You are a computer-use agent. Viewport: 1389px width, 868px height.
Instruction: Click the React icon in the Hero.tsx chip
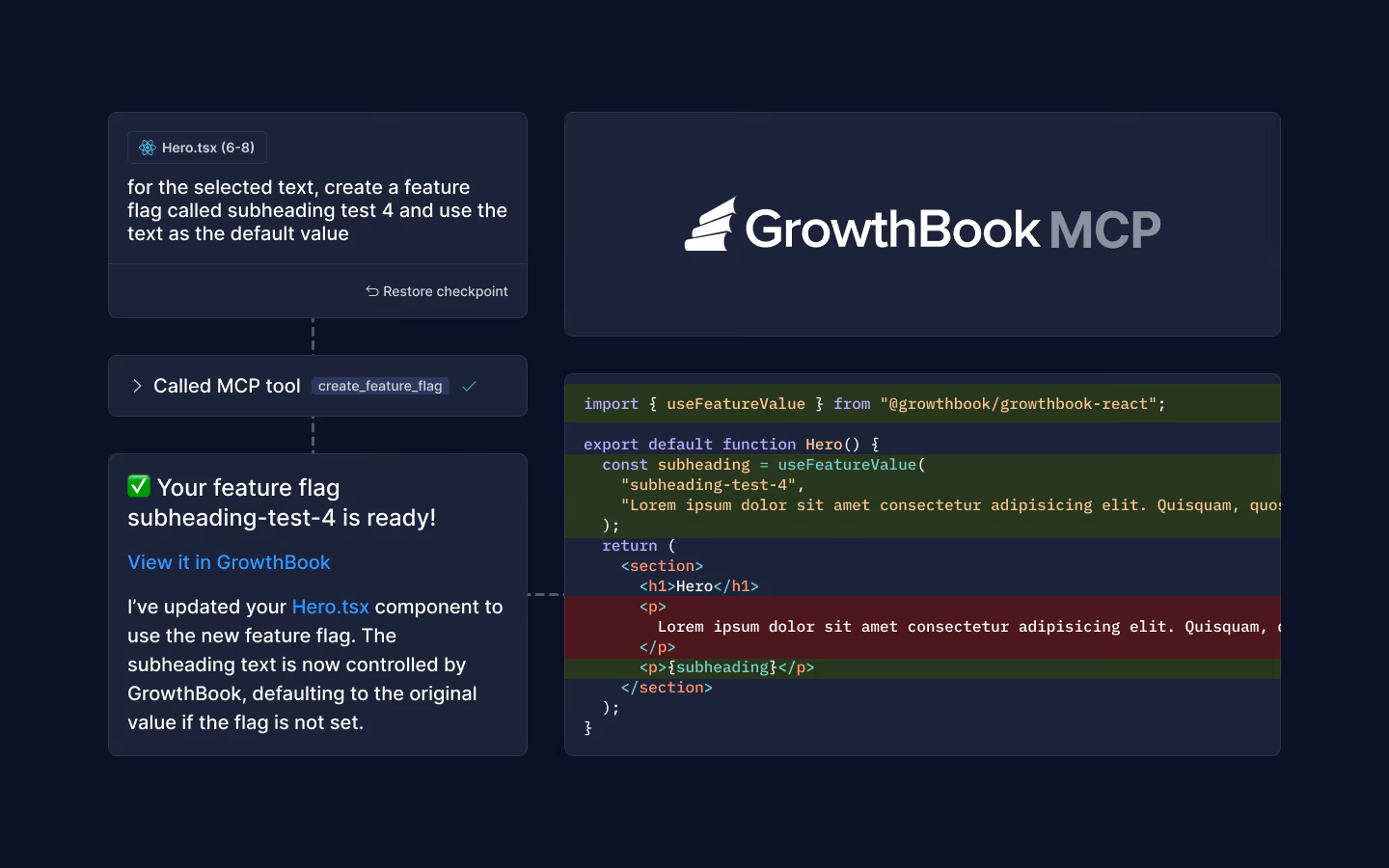click(147, 148)
